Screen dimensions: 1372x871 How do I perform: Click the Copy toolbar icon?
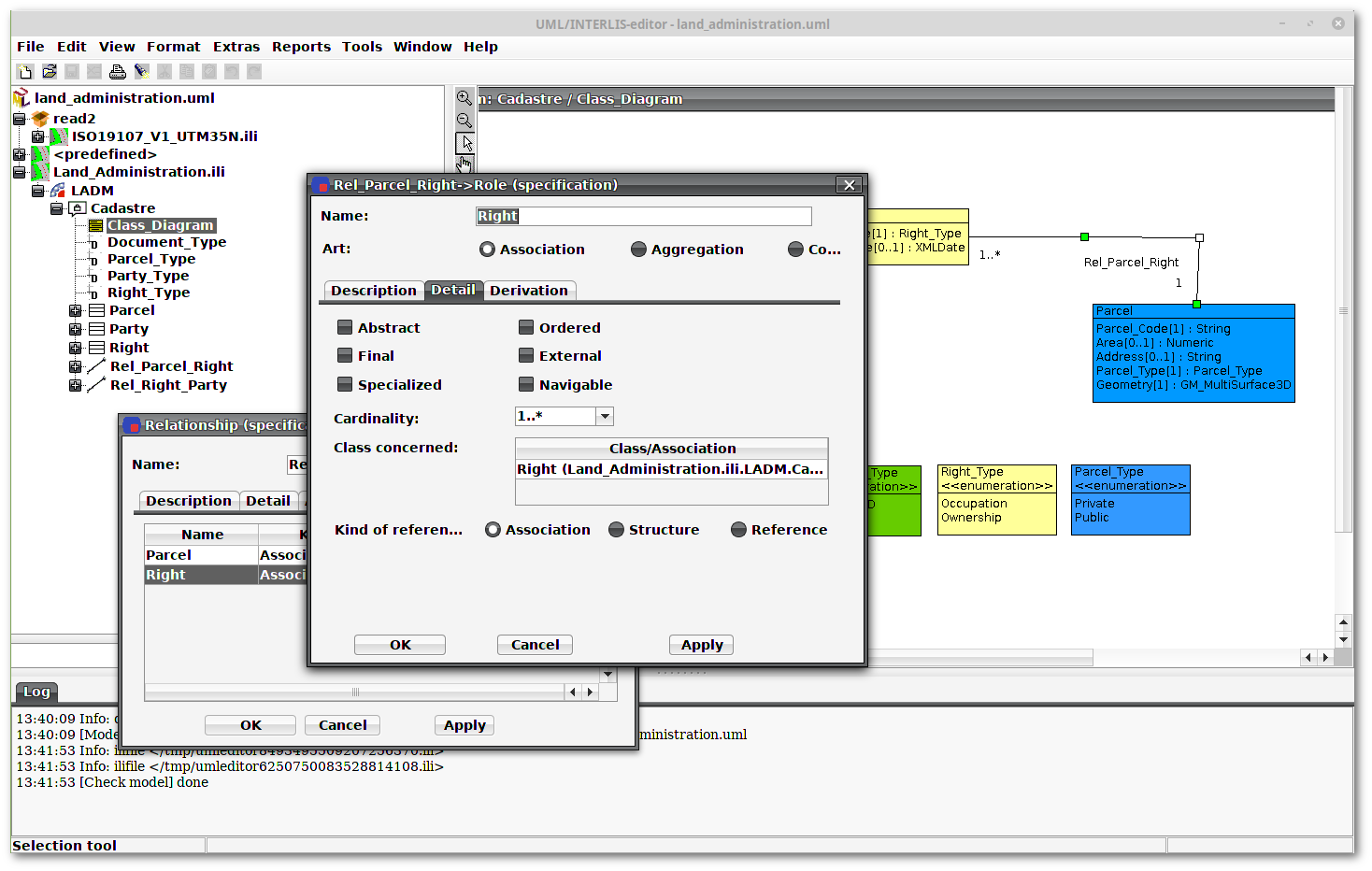(x=187, y=71)
